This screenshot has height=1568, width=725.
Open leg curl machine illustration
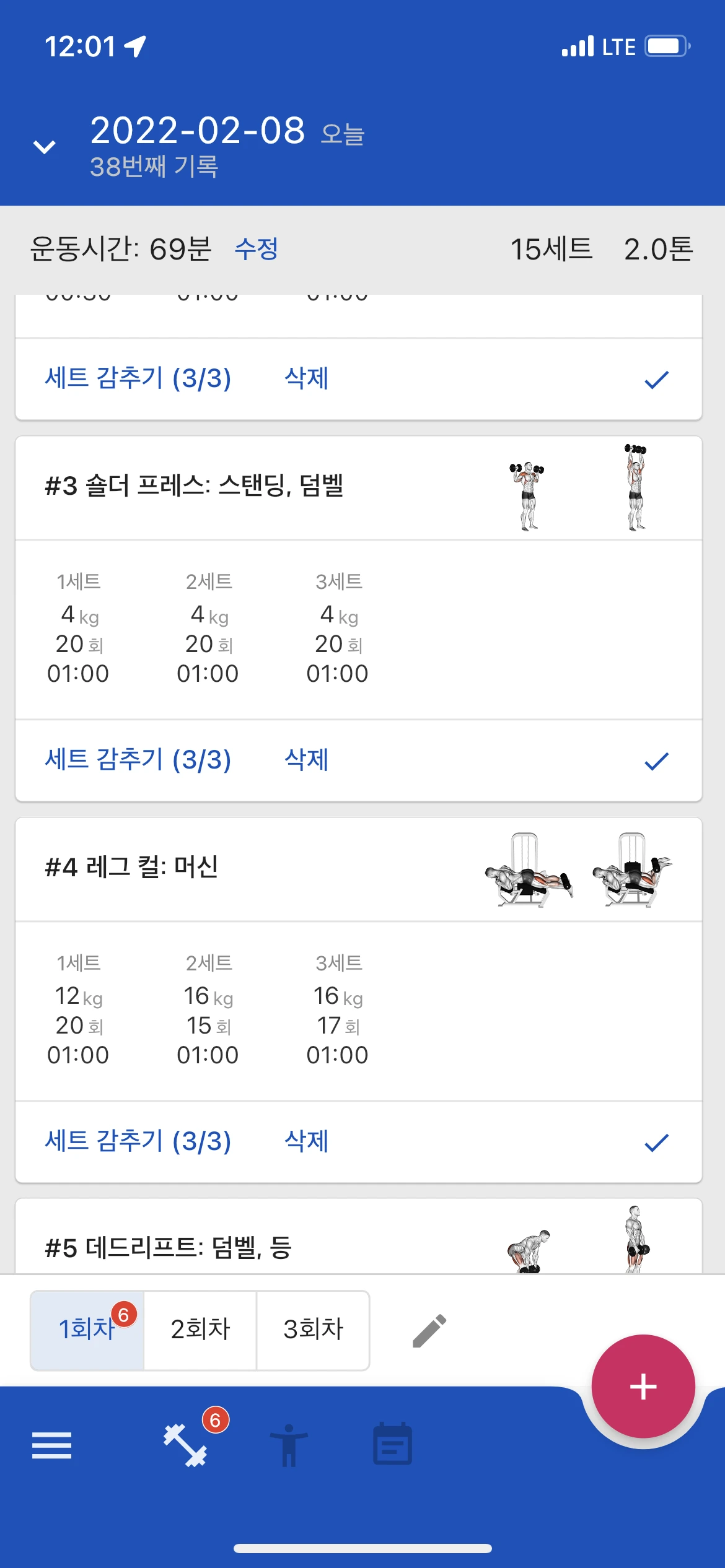point(579,869)
